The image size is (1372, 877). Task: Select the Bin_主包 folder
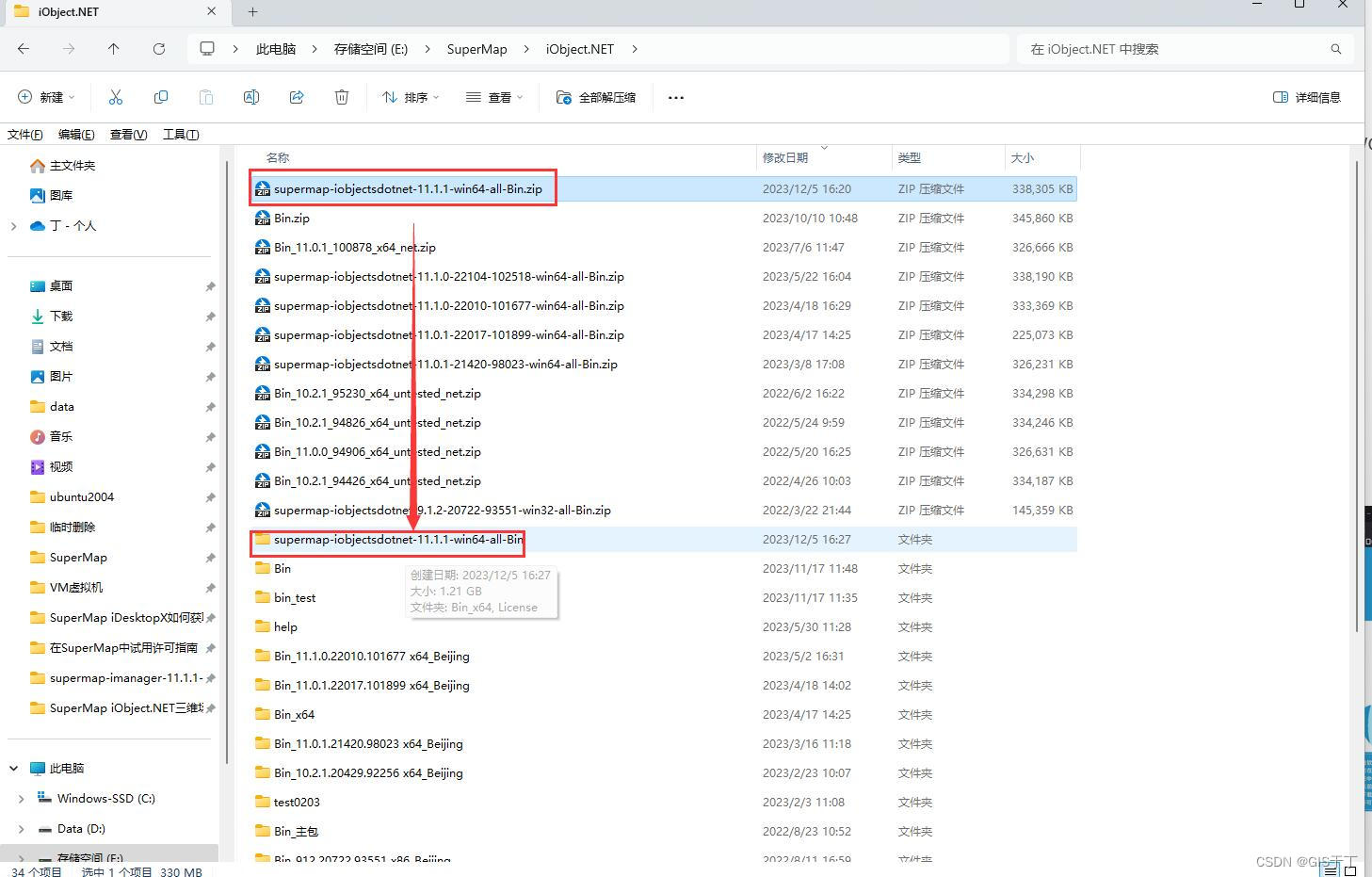296,831
